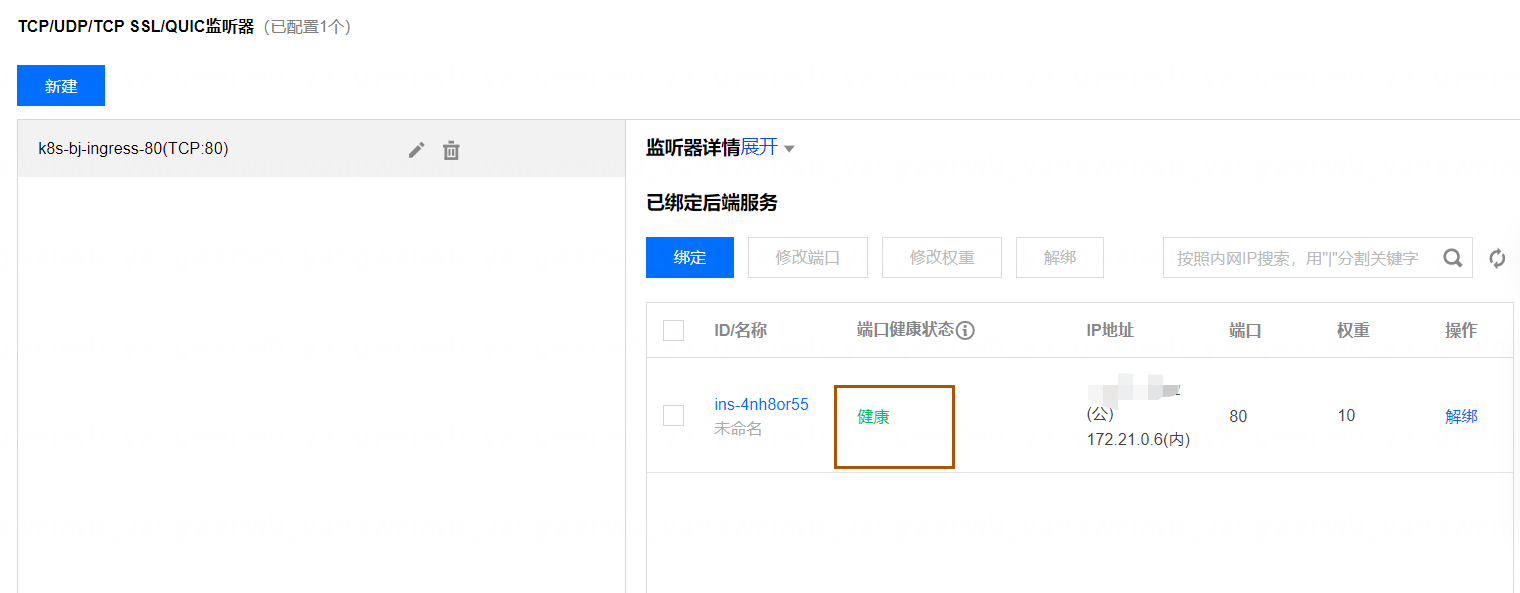Screen dimensions: 1520x593
Task: Click the ID/名称 column header
Action: (741, 330)
